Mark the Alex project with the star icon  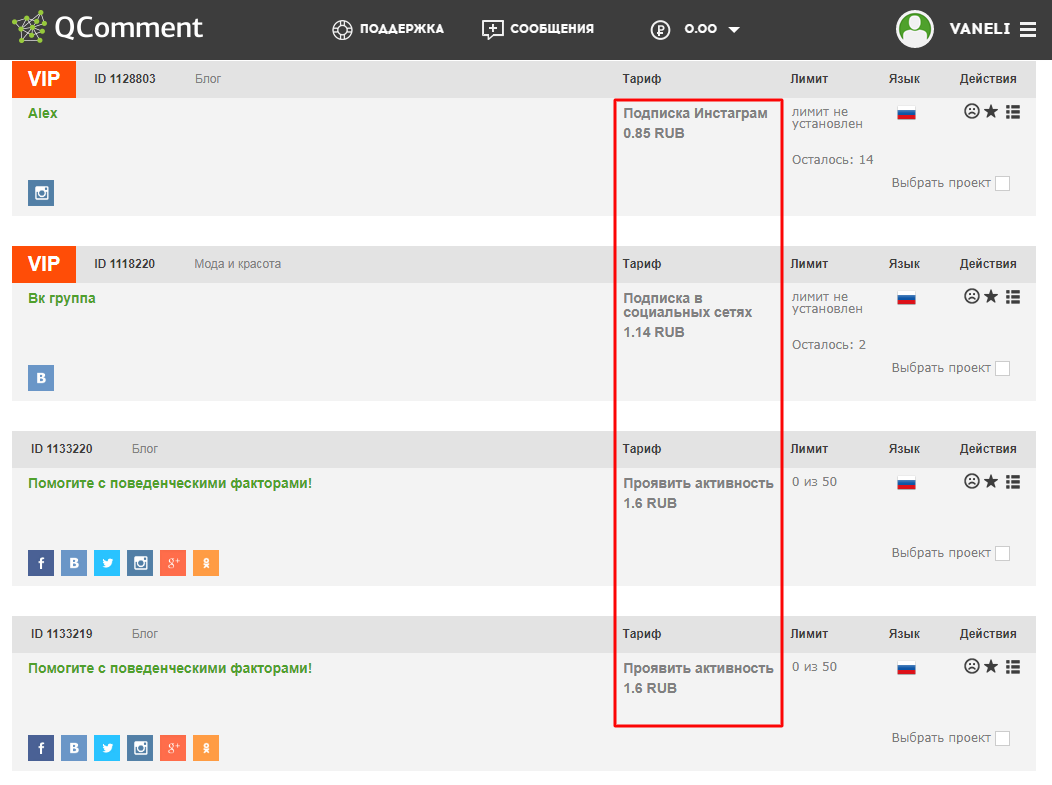990,111
